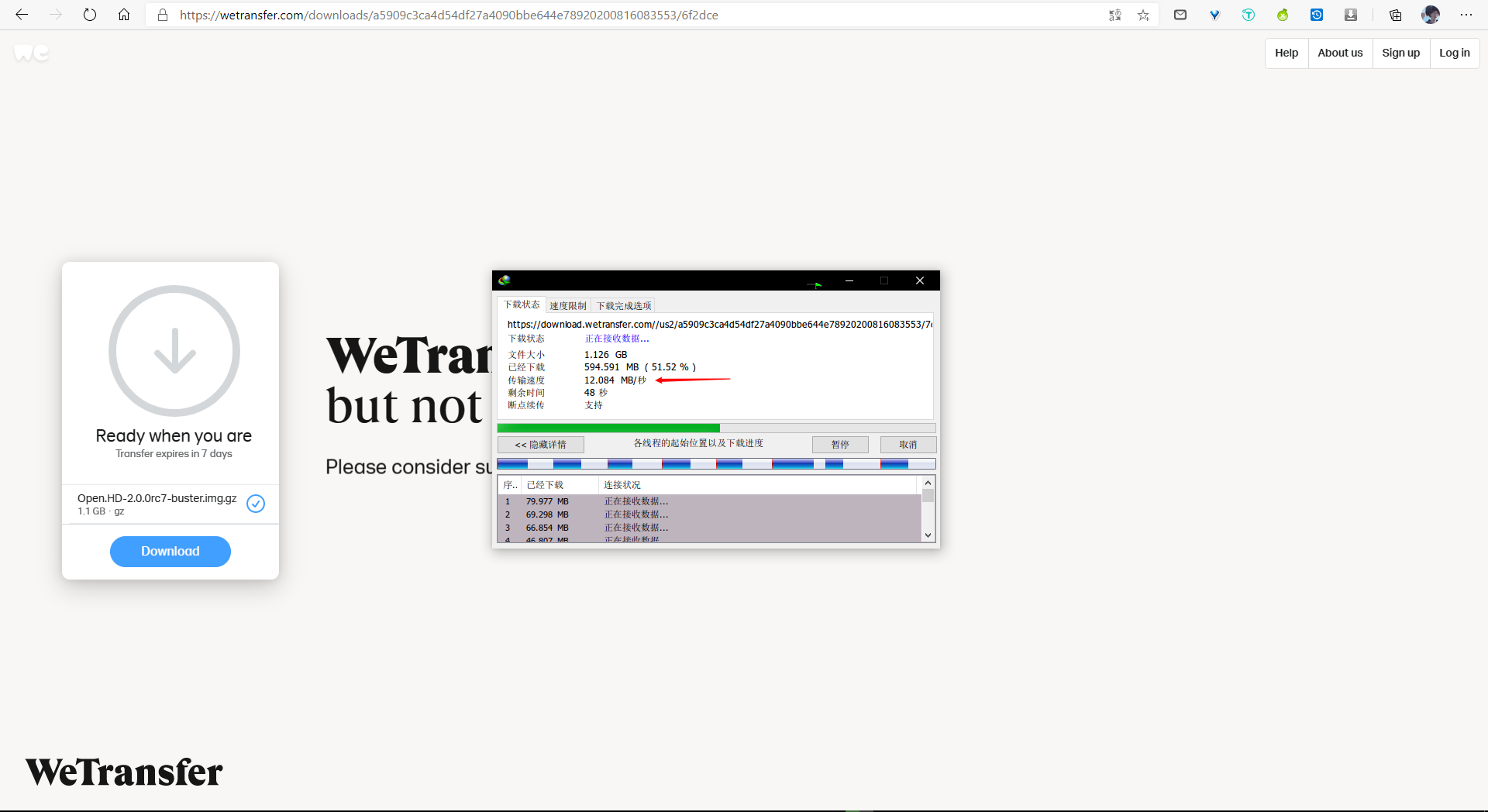Click the WeTransfer wordmark at bottom left

[x=124, y=772]
